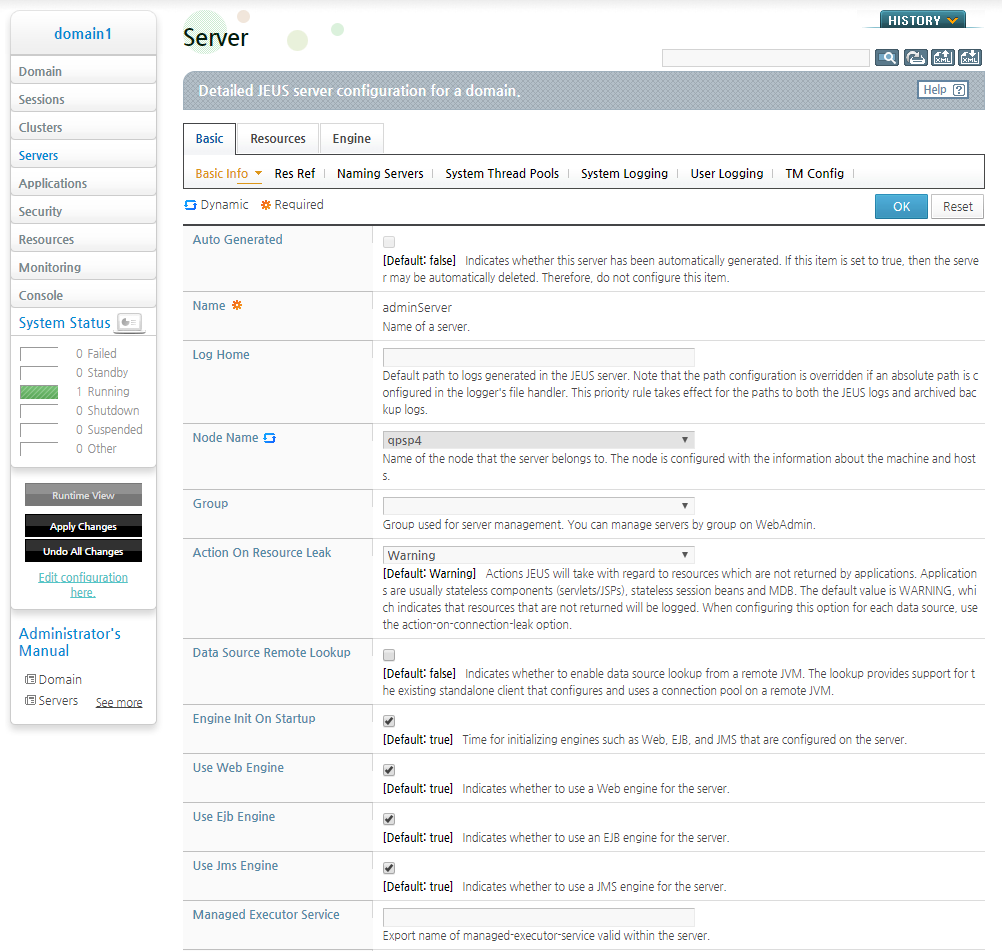Click the XML upload (import) icon
Image resolution: width=1002 pixels, height=951 pixels.
(x=943, y=58)
